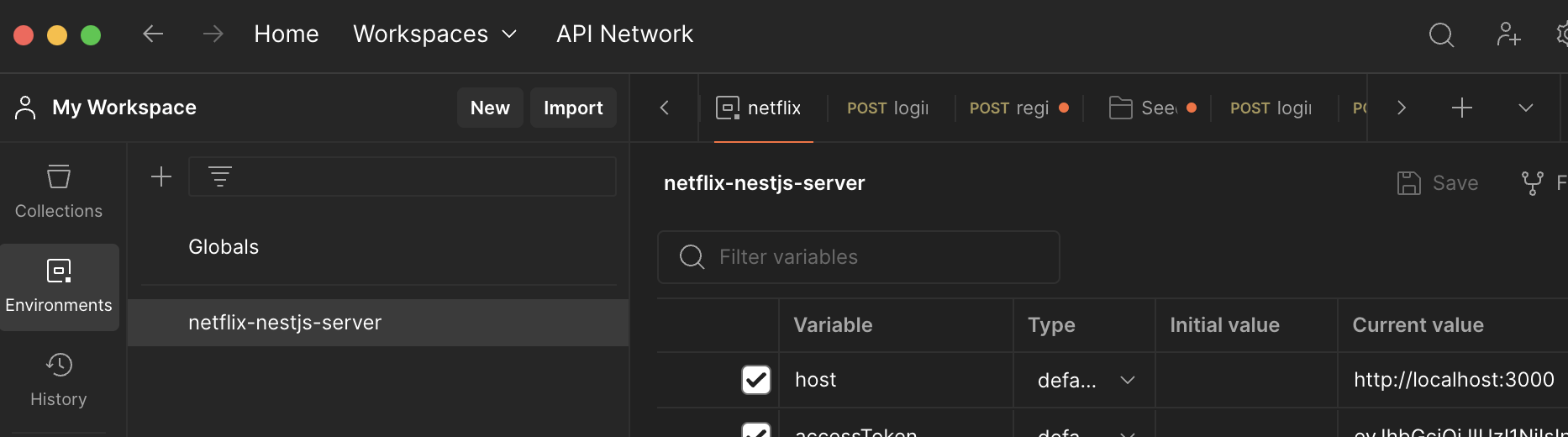
Task: Click the http://localhost:3000 current value
Action: tap(1454, 380)
